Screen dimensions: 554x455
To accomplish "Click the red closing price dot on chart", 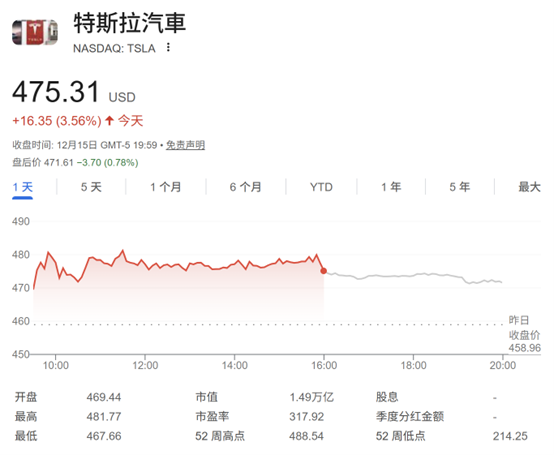I will click(323, 271).
